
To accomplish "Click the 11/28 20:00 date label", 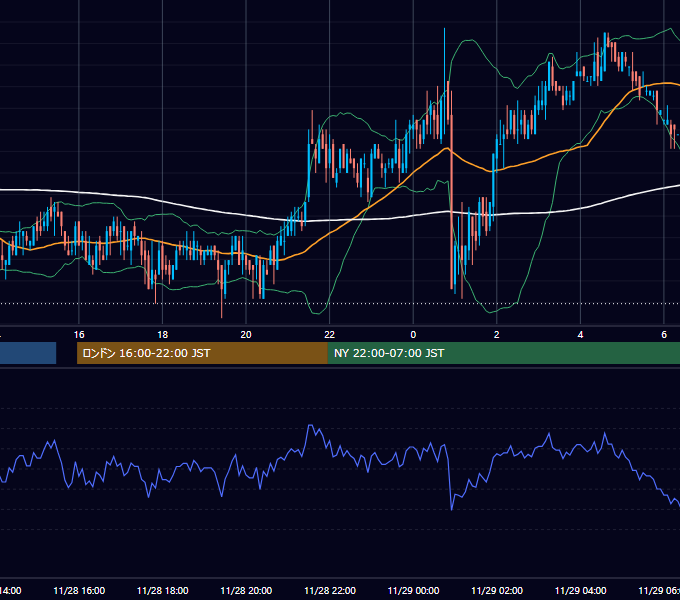I will (x=246, y=591).
